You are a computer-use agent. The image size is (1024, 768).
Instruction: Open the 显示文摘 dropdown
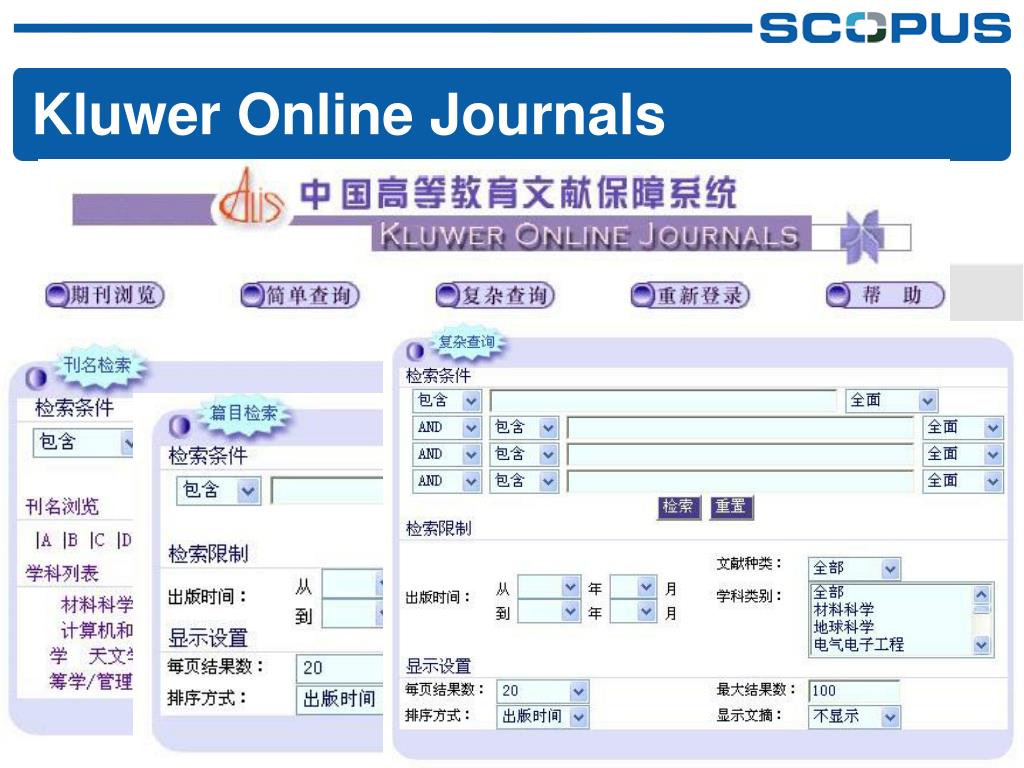[854, 716]
